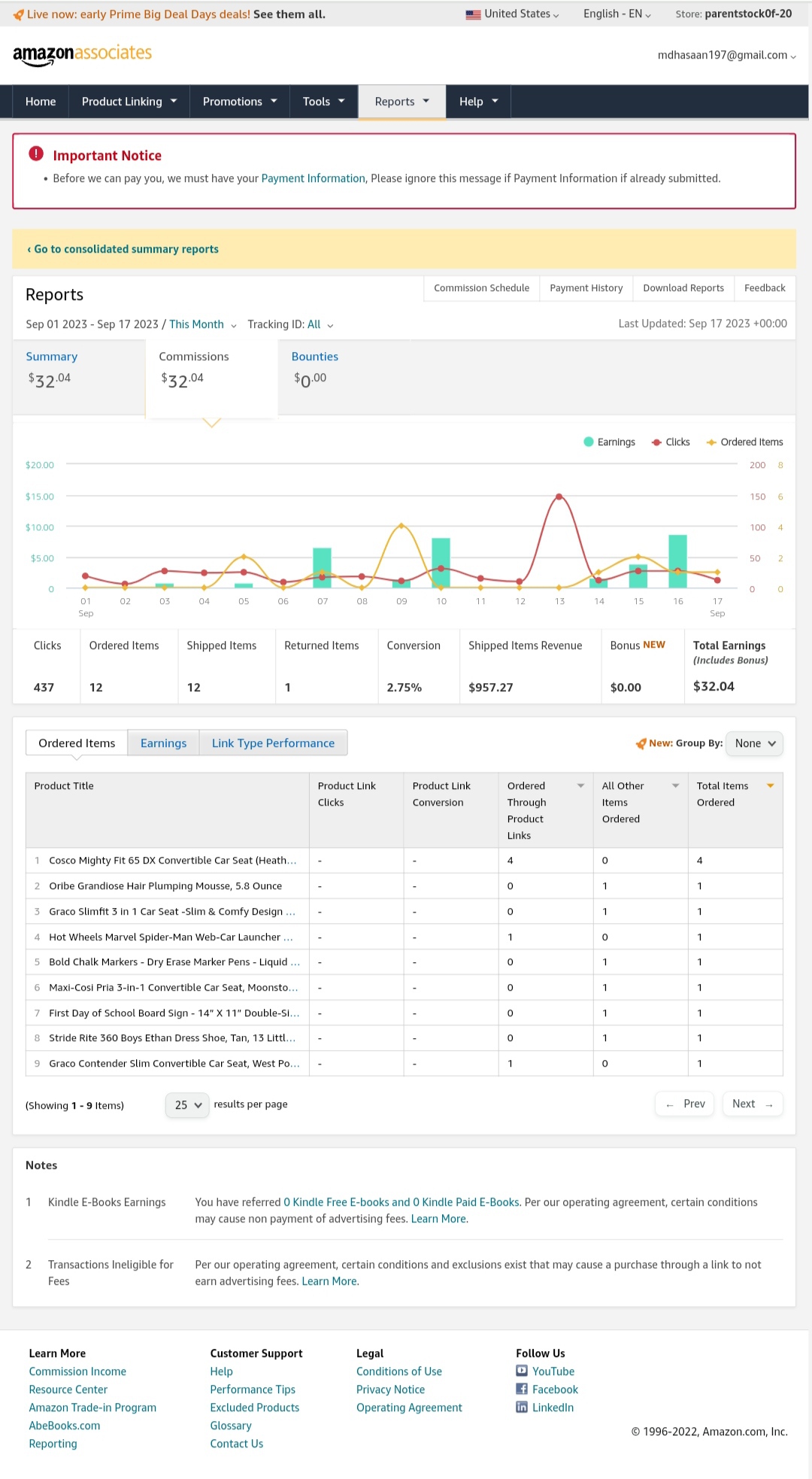Click the Next page button
Viewport: 812px width, 1479px height.
click(753, 1104)
